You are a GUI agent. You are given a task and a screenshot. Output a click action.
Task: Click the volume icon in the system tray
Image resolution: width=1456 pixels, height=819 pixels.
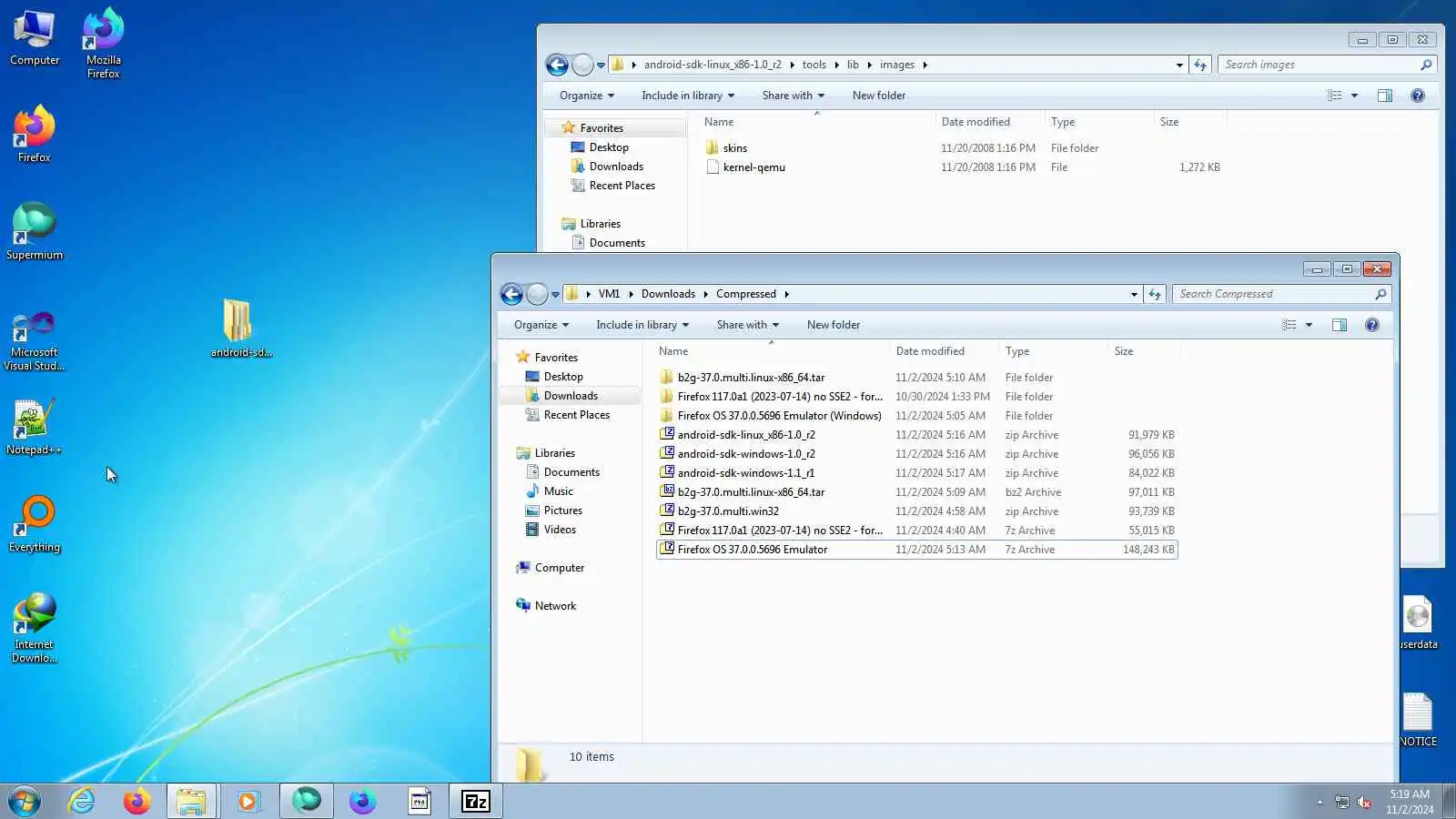(x=1364, y=802)
